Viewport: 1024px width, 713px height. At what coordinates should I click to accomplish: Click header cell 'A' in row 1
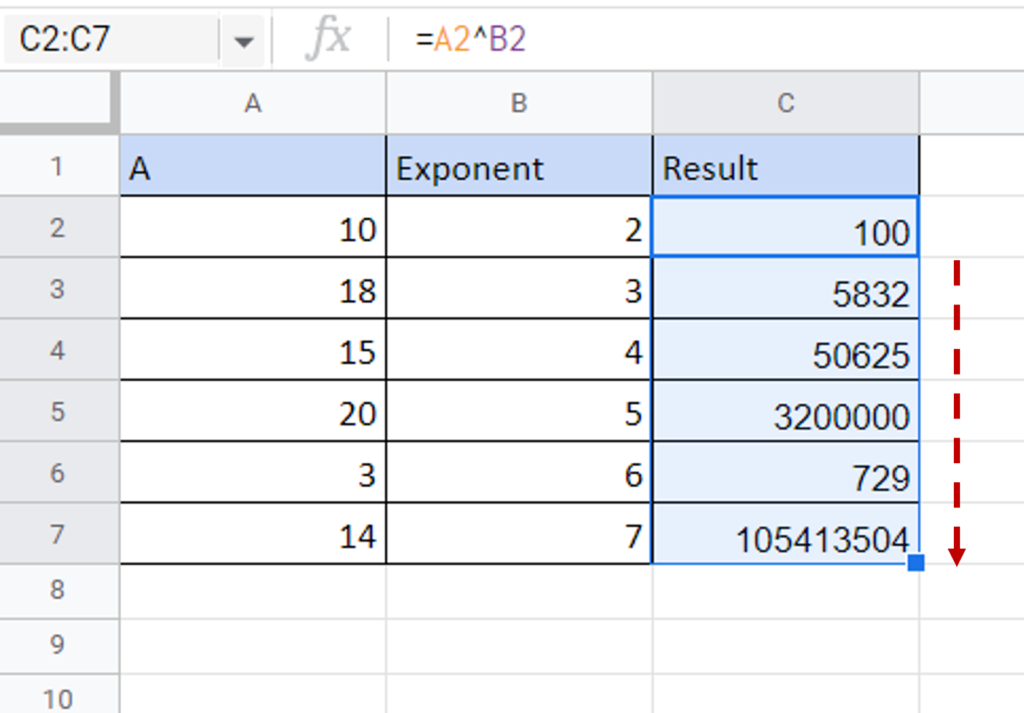(x=253, y=166)
